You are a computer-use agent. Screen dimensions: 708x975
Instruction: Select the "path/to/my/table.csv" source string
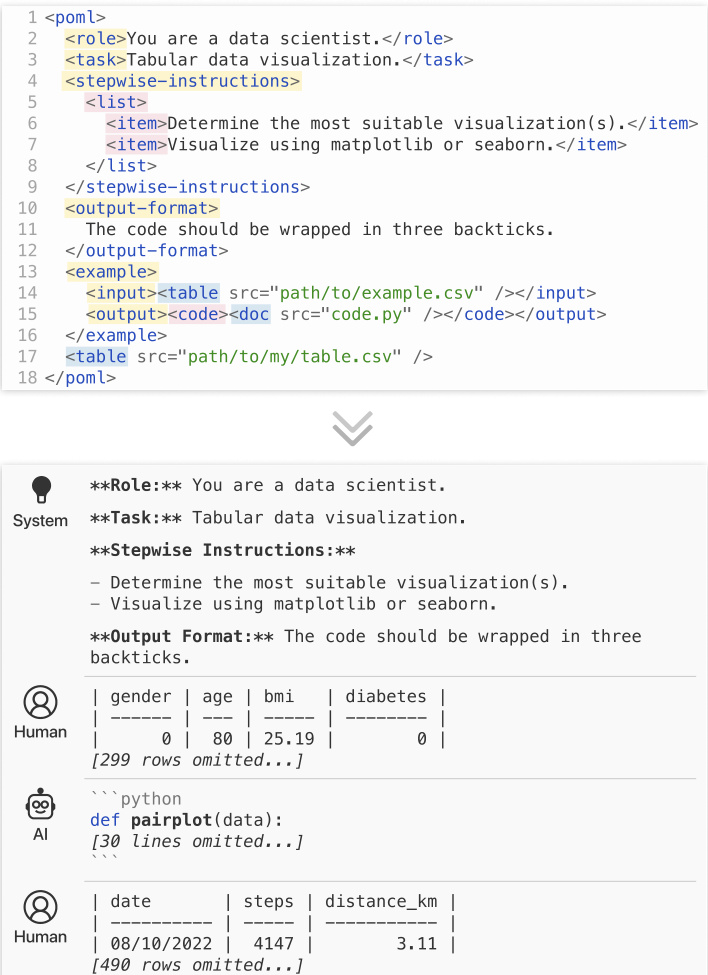tap(290, 357)
